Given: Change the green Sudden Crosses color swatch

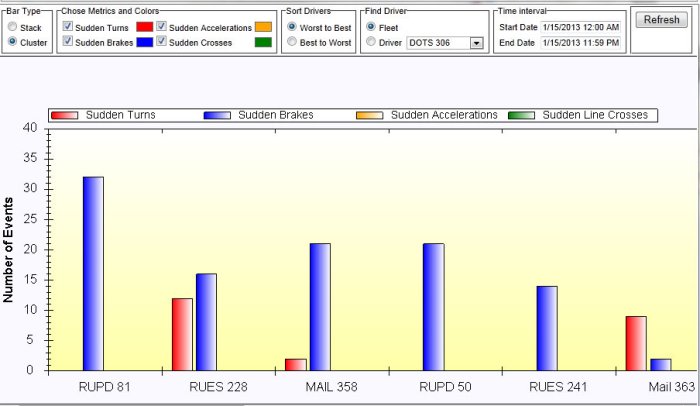Looking at the screenshot, I should point(263,42).
